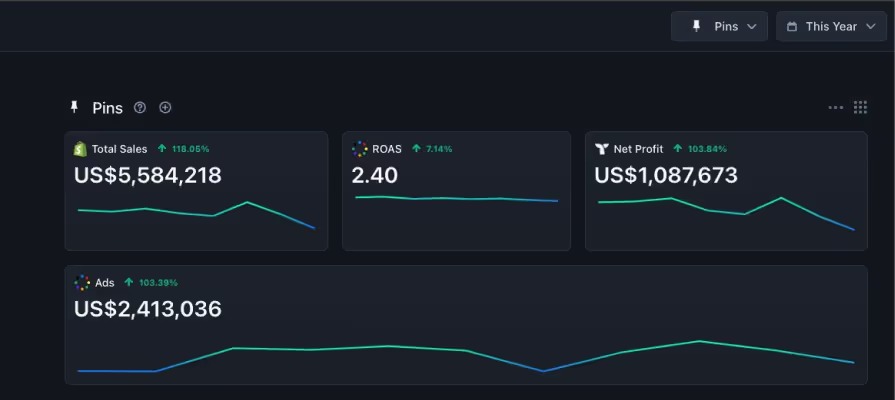Click the Total Sales trend sparkline
The width and height of the screenshot is (895, 400).
click(x=196, y=213)
